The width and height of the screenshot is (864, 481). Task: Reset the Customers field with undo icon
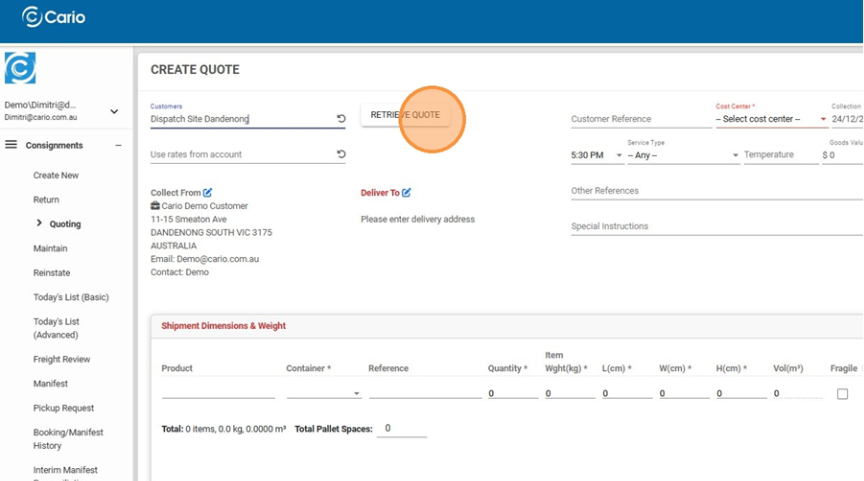(x=341, y=119)
